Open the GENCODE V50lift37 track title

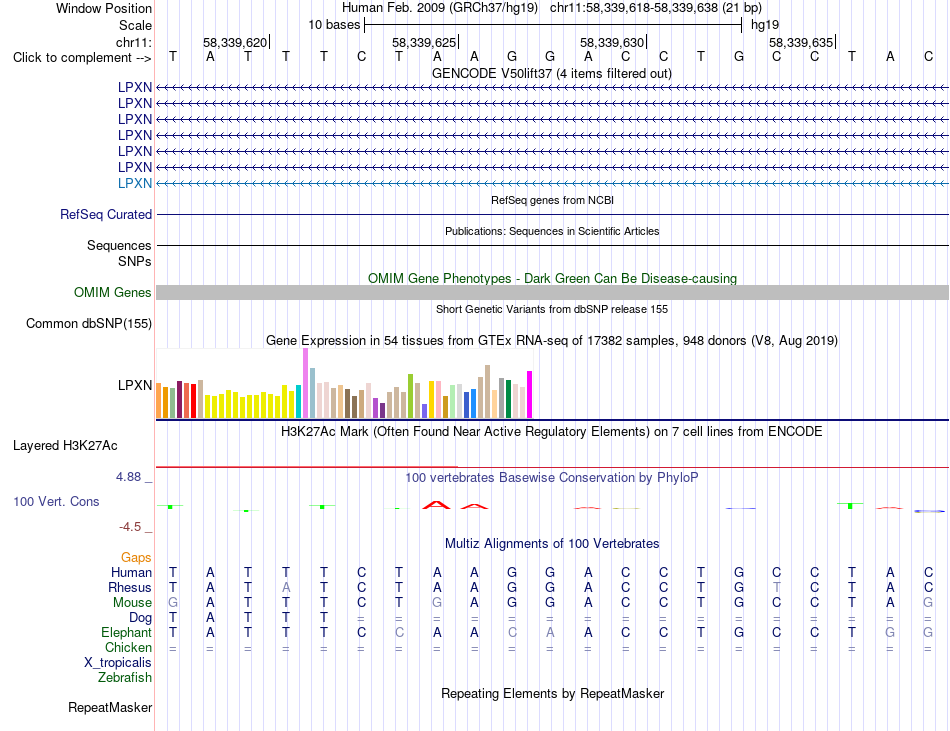552,74
